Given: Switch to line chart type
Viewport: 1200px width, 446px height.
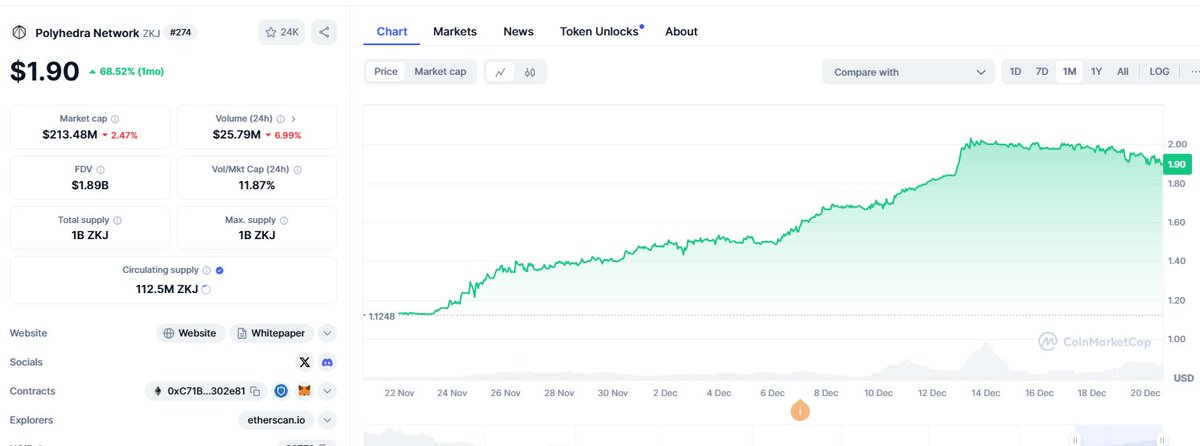Looking at the screenshot, I should (500, 72).
